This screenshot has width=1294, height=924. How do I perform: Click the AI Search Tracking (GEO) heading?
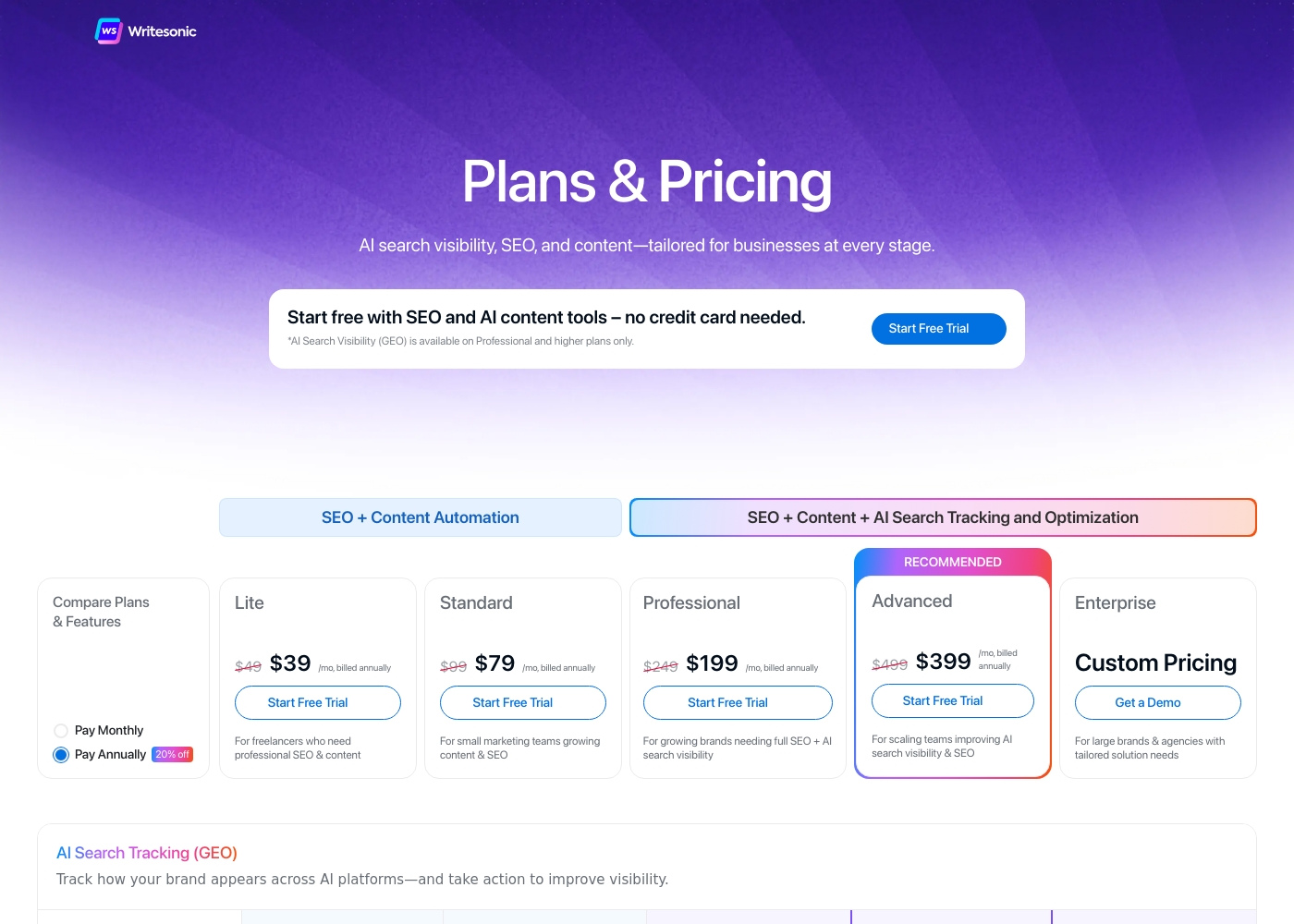pyautogui.click(x=147, y=853)
